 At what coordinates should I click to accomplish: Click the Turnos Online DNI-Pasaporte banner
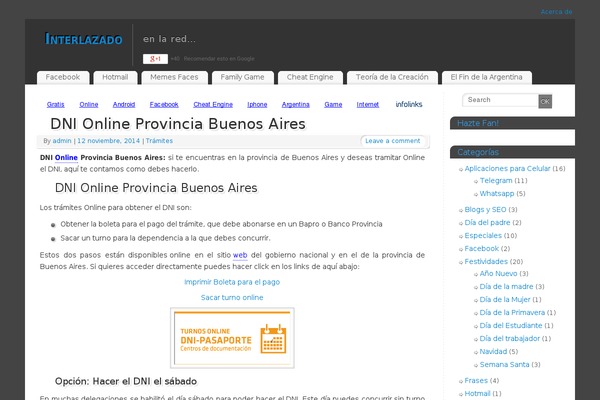(232, 332)
